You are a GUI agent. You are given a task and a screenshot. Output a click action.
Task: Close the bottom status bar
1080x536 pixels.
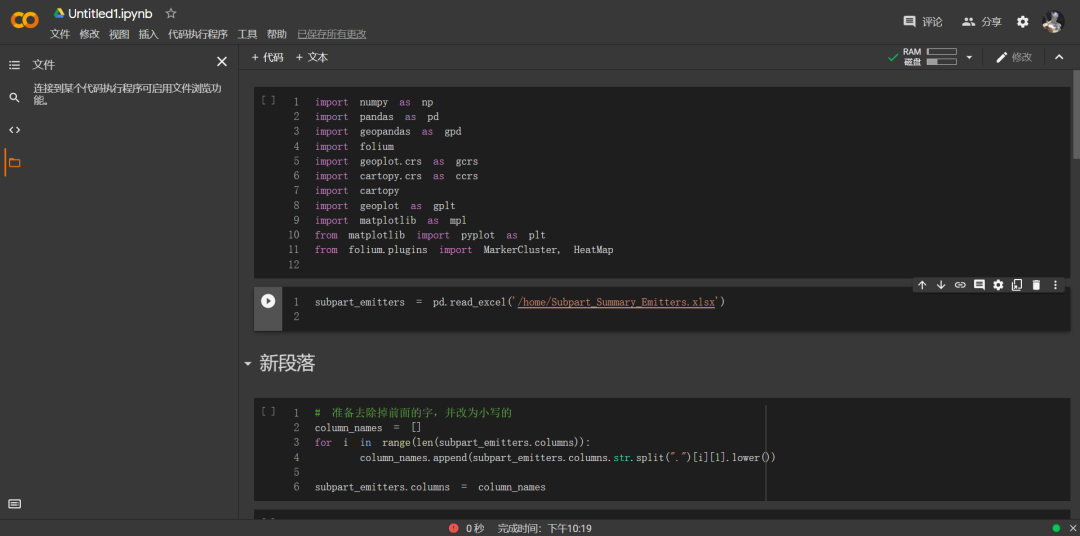(x=1072, y=528)
